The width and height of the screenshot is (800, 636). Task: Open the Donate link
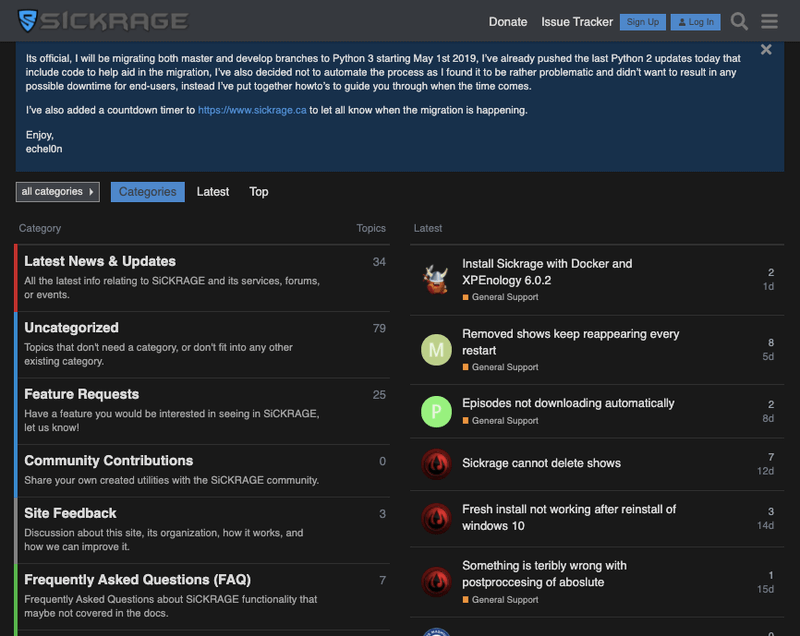[x=508, y=22]
